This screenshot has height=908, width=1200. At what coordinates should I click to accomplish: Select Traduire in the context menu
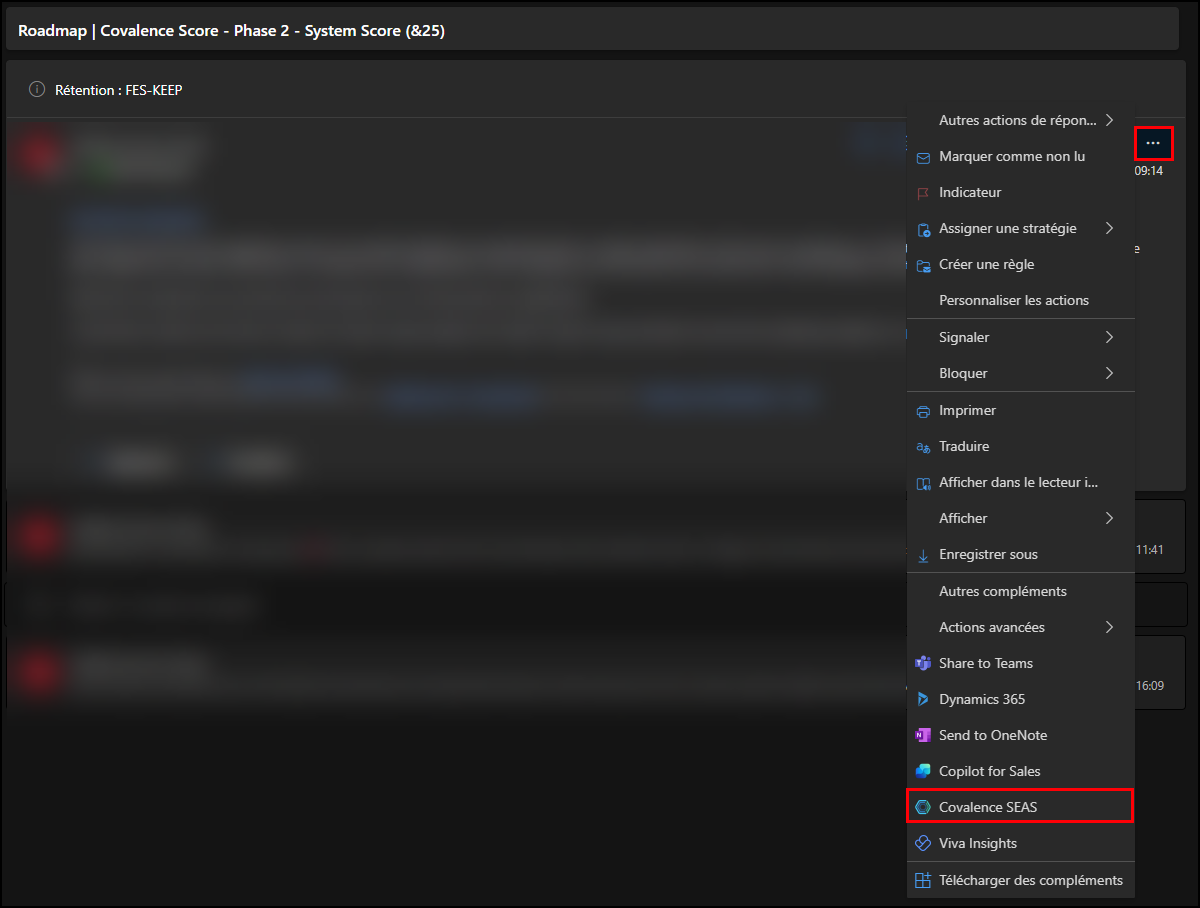point(1021,447)
